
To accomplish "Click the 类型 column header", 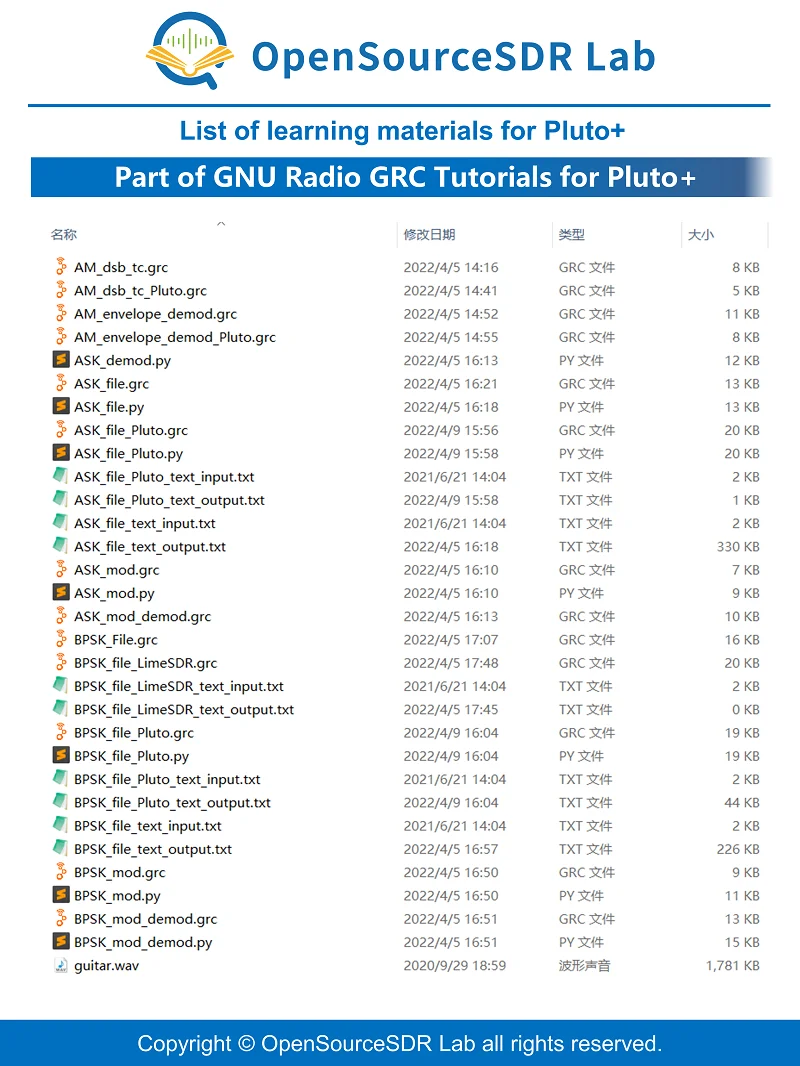I will pyautogui.click(x=572, y=234).
